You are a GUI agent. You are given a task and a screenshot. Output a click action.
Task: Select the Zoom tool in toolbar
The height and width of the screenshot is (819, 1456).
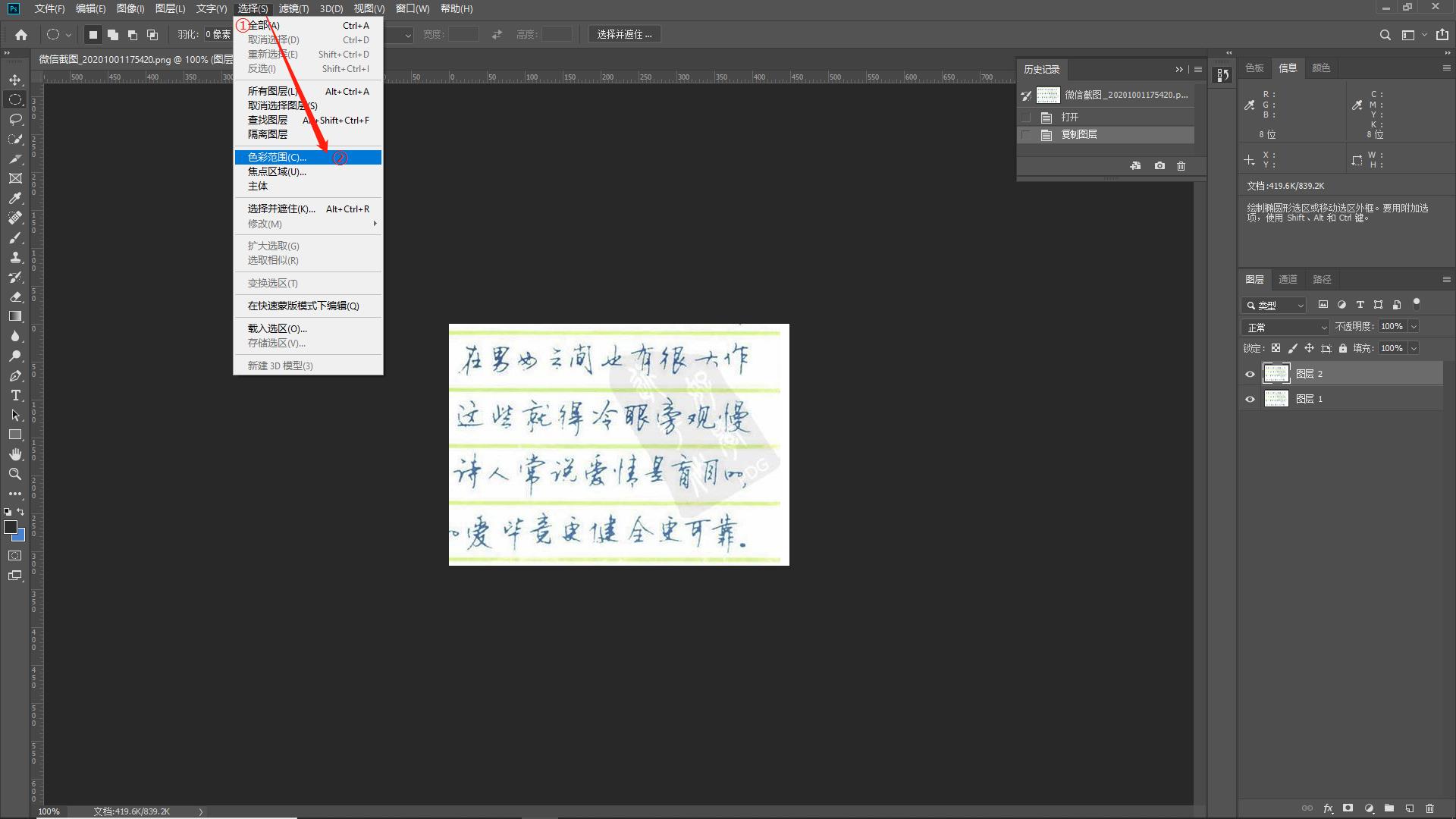15,474
